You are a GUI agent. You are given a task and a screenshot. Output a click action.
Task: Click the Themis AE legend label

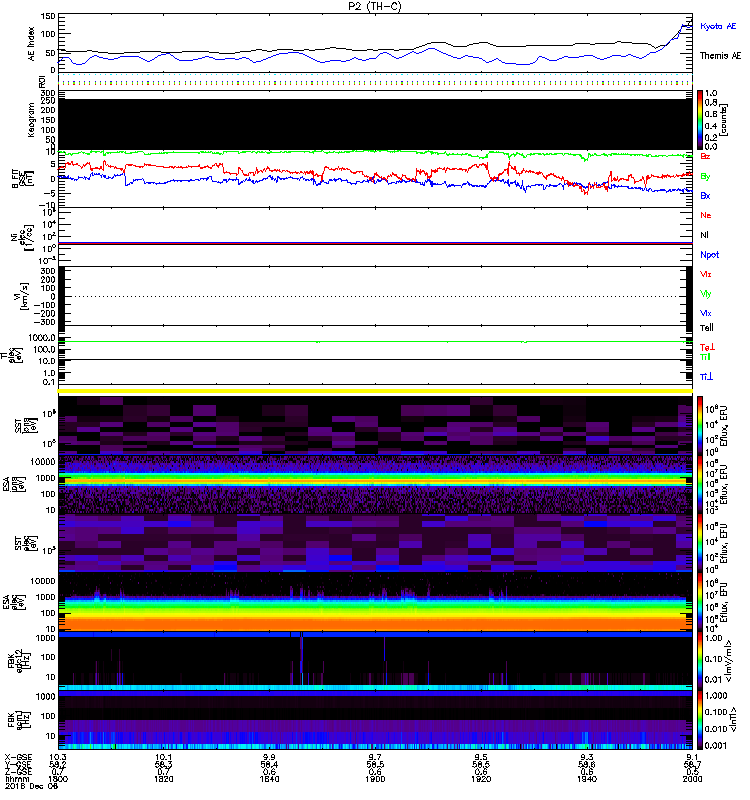[720, 57]
